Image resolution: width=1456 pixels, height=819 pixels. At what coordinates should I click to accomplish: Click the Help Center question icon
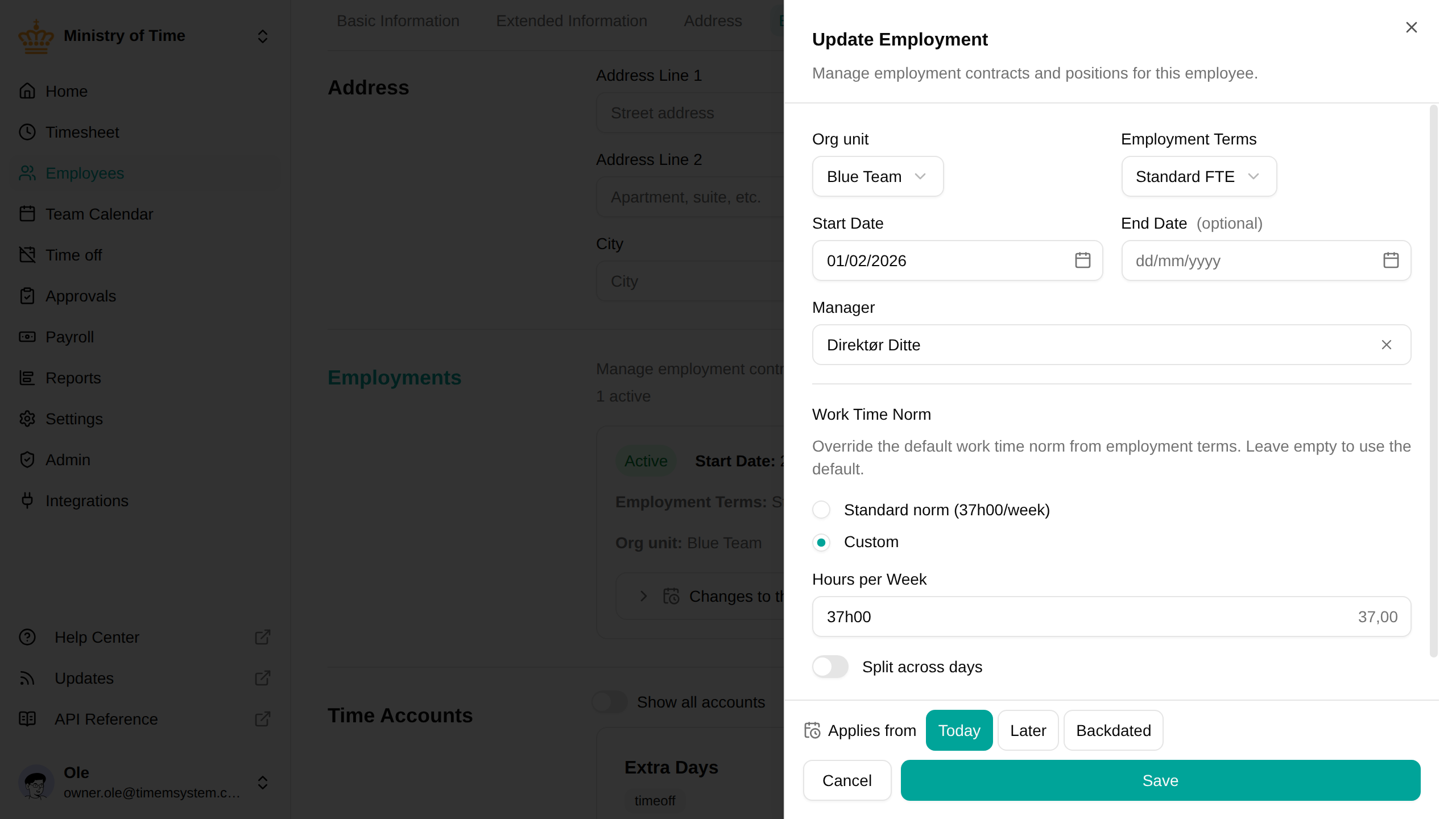click(x=27, y=637)
